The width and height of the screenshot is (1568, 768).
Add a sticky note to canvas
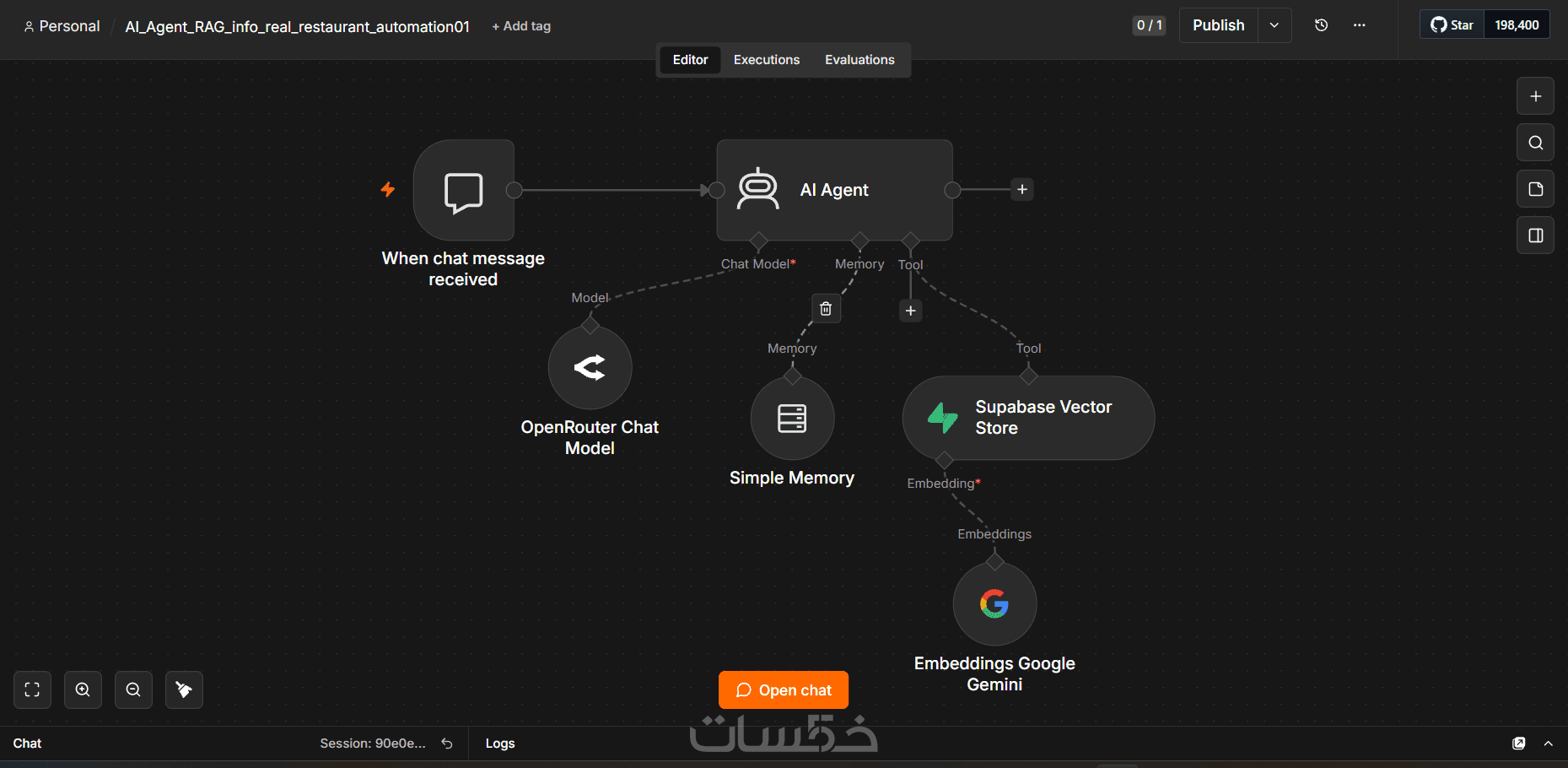pyautogui.click(x=1535, y=189)
